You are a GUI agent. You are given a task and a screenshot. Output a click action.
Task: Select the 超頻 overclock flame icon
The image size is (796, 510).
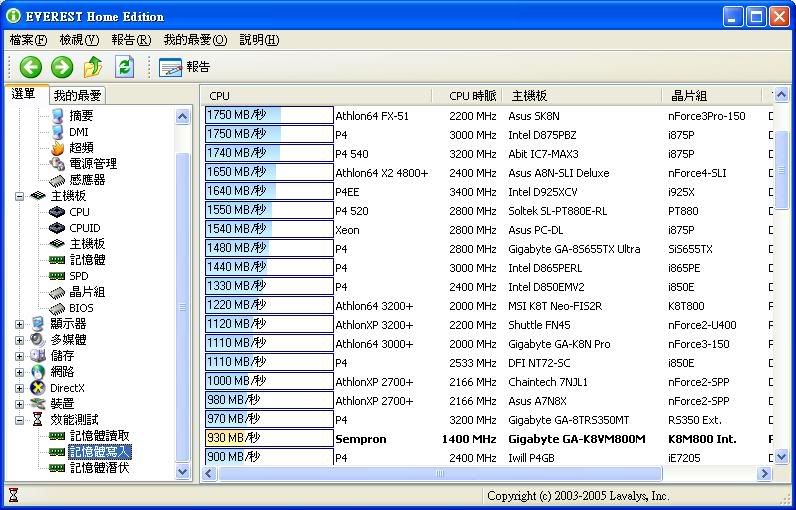pos(58,148)
